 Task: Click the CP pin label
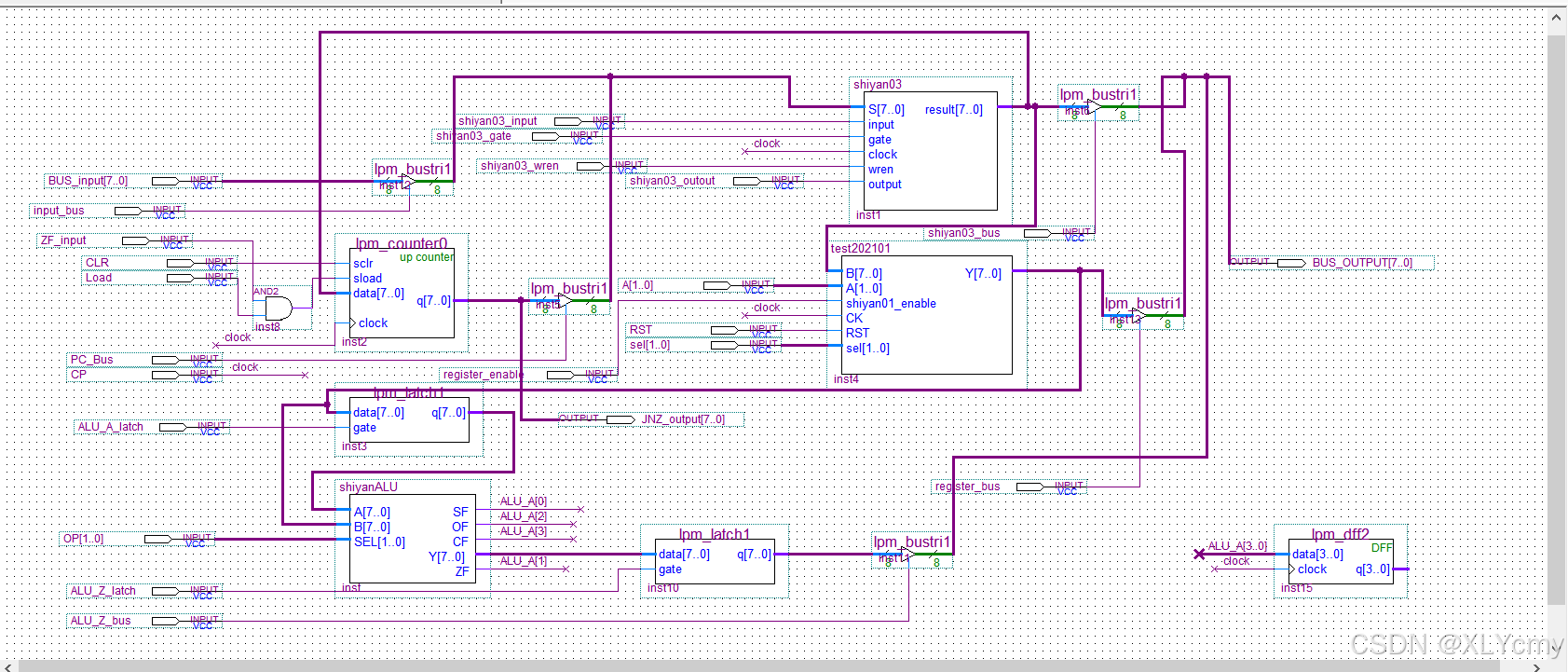[x=78, y=375]
